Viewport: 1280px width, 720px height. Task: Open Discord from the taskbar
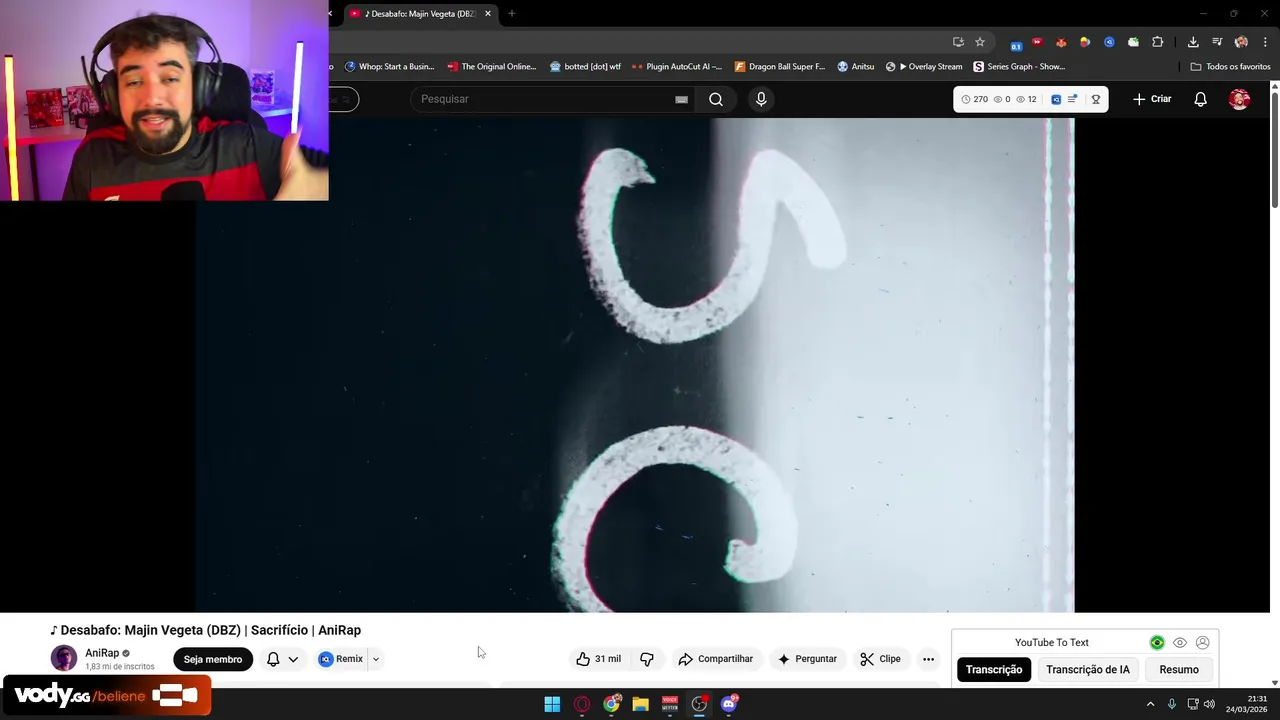click(x=729, y=704)
